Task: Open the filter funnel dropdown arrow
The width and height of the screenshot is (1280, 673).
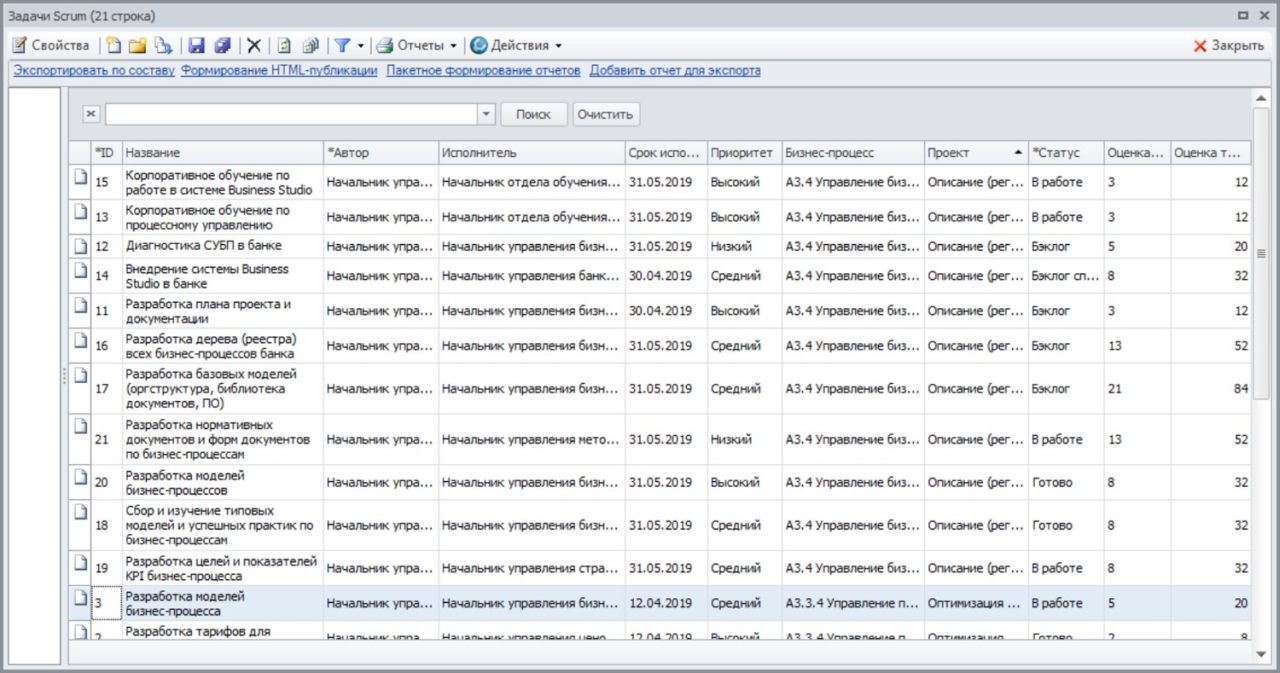Action: 361,46
